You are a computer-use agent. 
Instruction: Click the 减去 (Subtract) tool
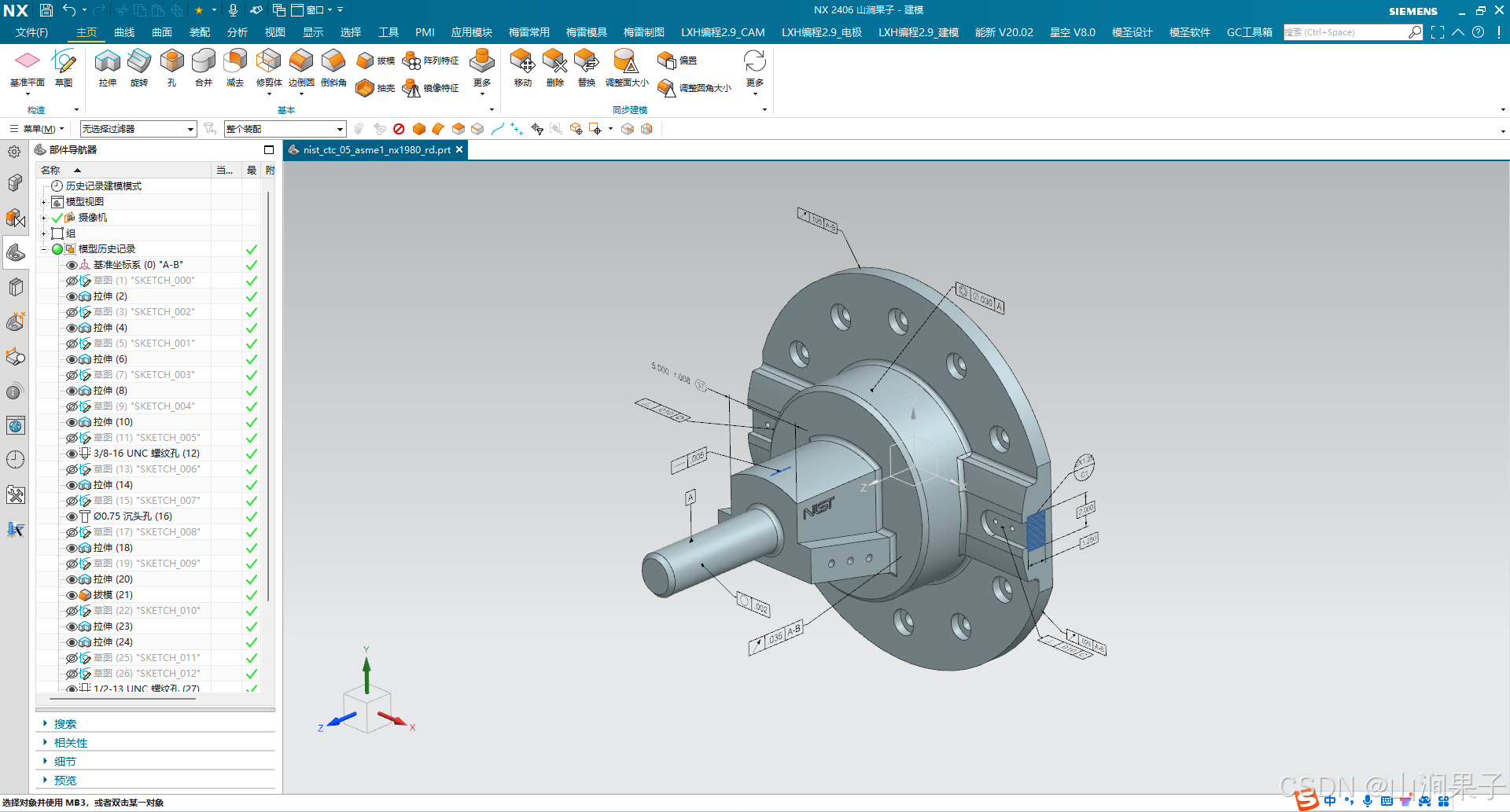235,68
